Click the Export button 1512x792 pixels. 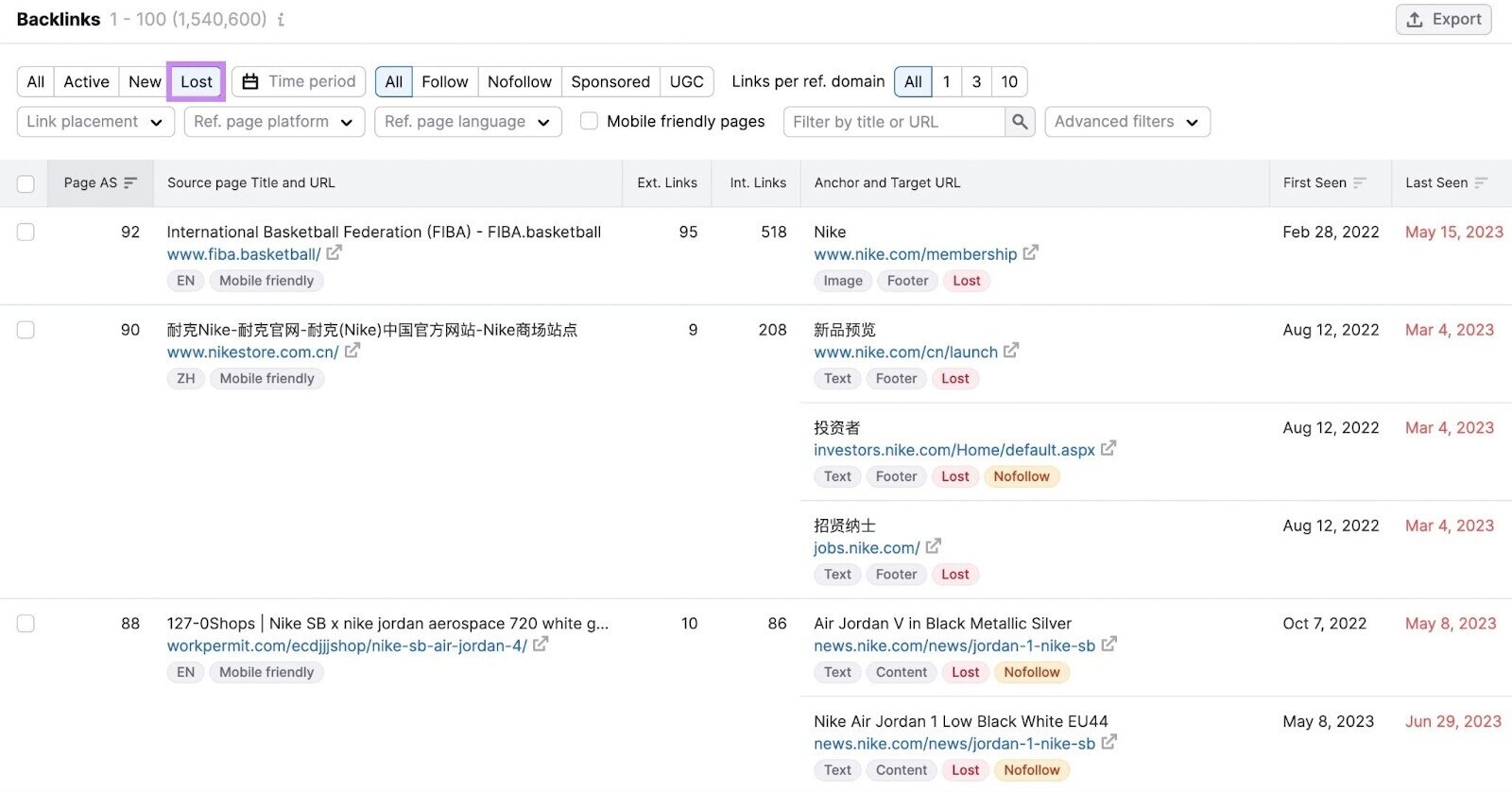[x=1444, y=20]
